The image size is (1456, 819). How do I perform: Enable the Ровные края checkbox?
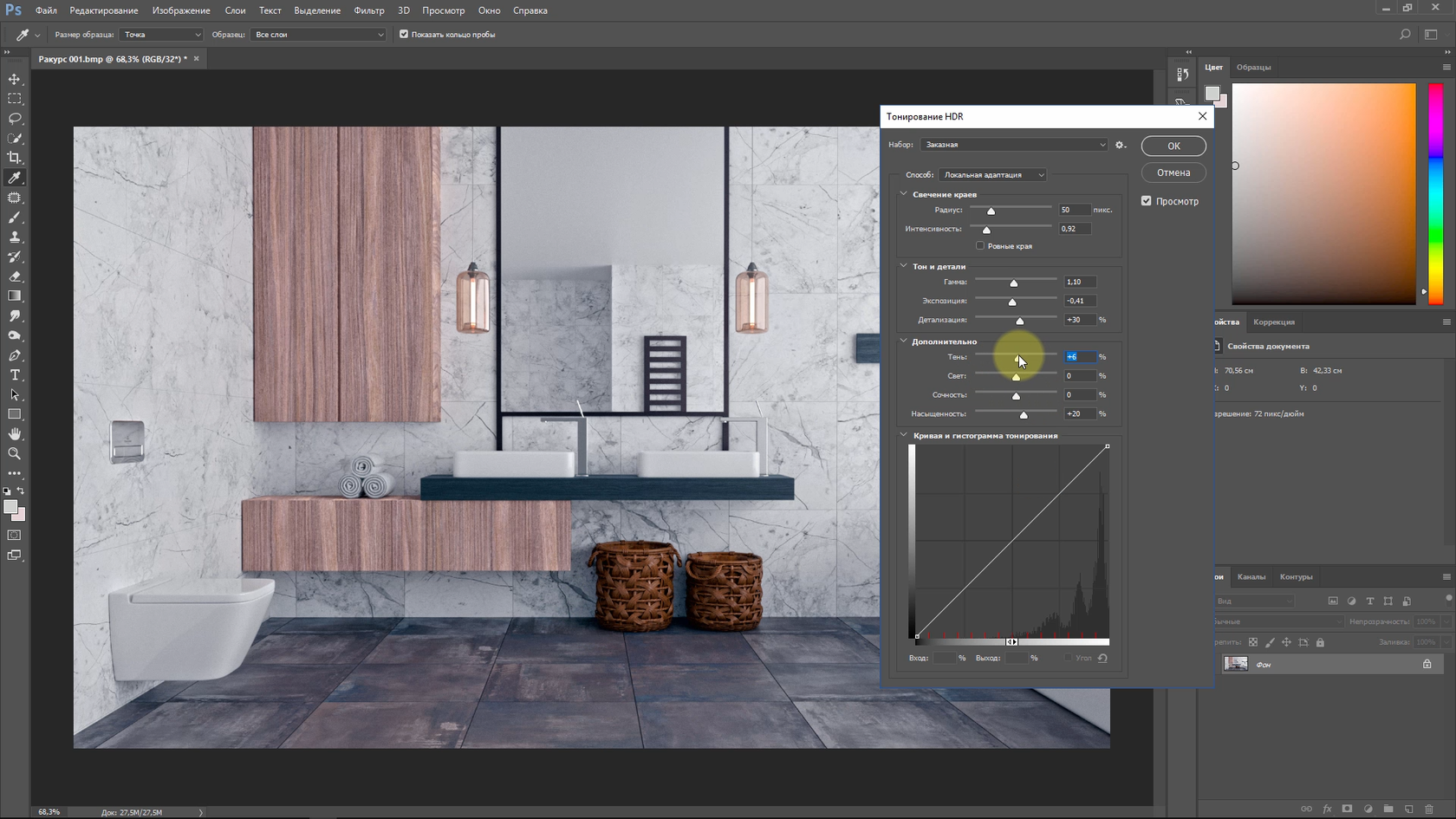[x=980, y=246]
